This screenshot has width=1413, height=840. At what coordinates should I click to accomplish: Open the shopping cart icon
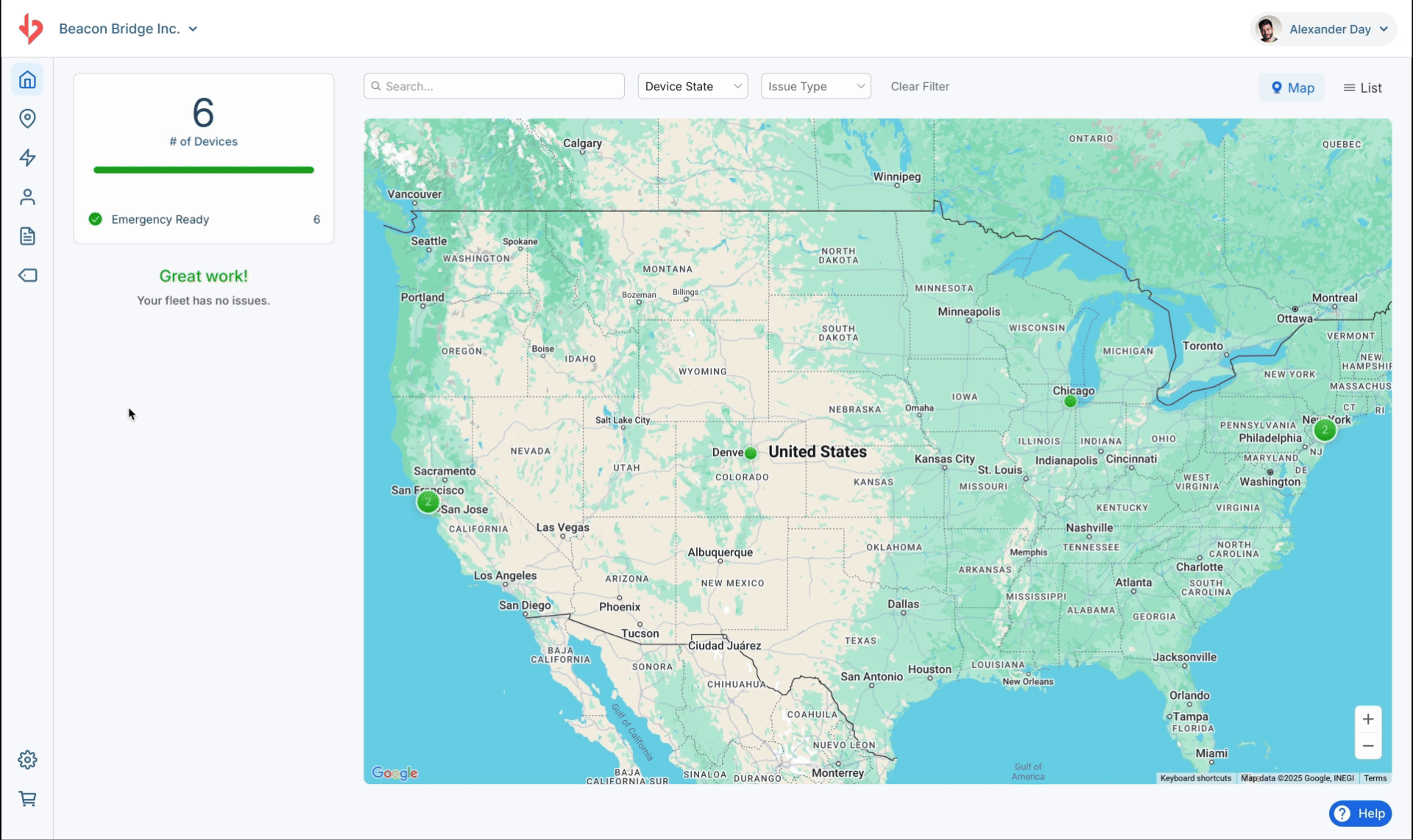click(x=27, y=799)
